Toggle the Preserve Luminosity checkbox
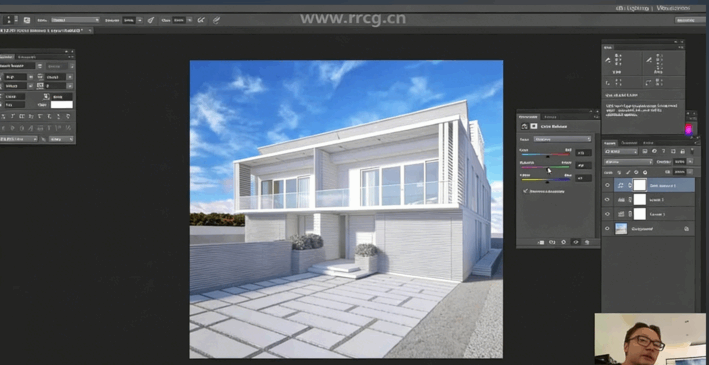This screenshot has width=709, height=365. coord(525,191)
